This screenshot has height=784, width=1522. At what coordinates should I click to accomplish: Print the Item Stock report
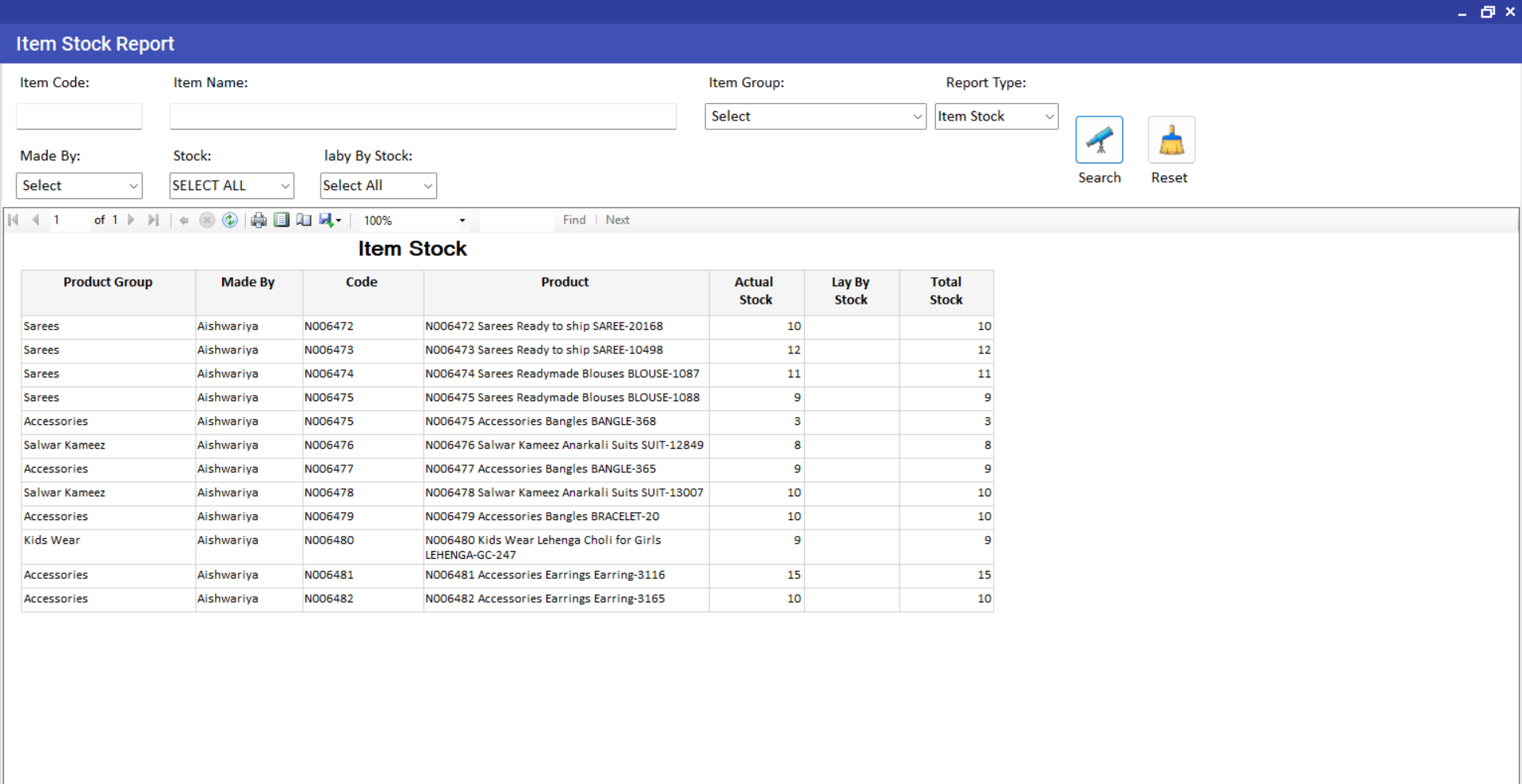tap(259, 220)
